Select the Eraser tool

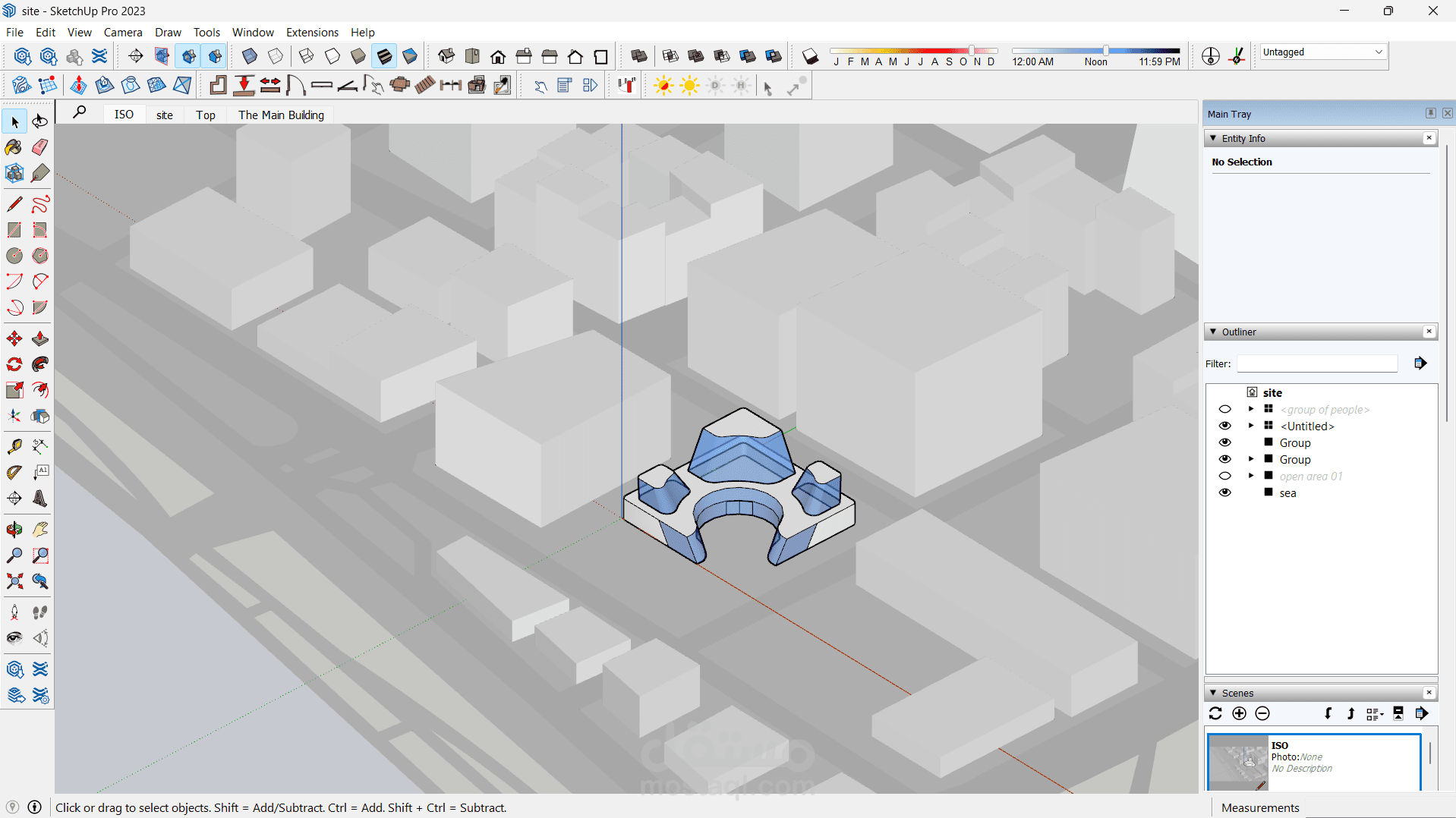(x=40, y=147)
